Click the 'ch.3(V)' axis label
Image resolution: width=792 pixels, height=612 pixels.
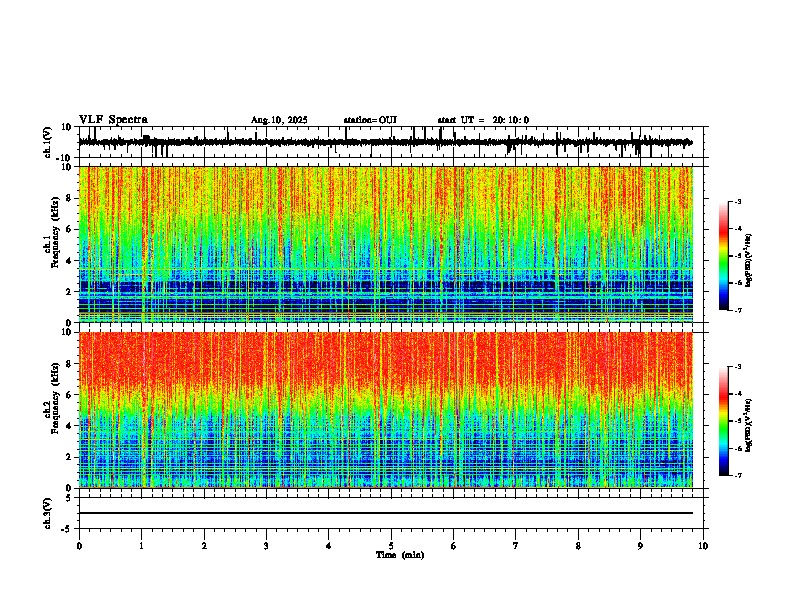tap(48, 513)
